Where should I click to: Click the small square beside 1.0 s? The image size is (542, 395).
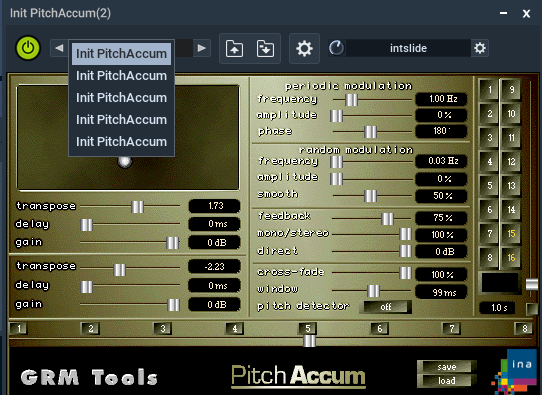click(532, 309)
